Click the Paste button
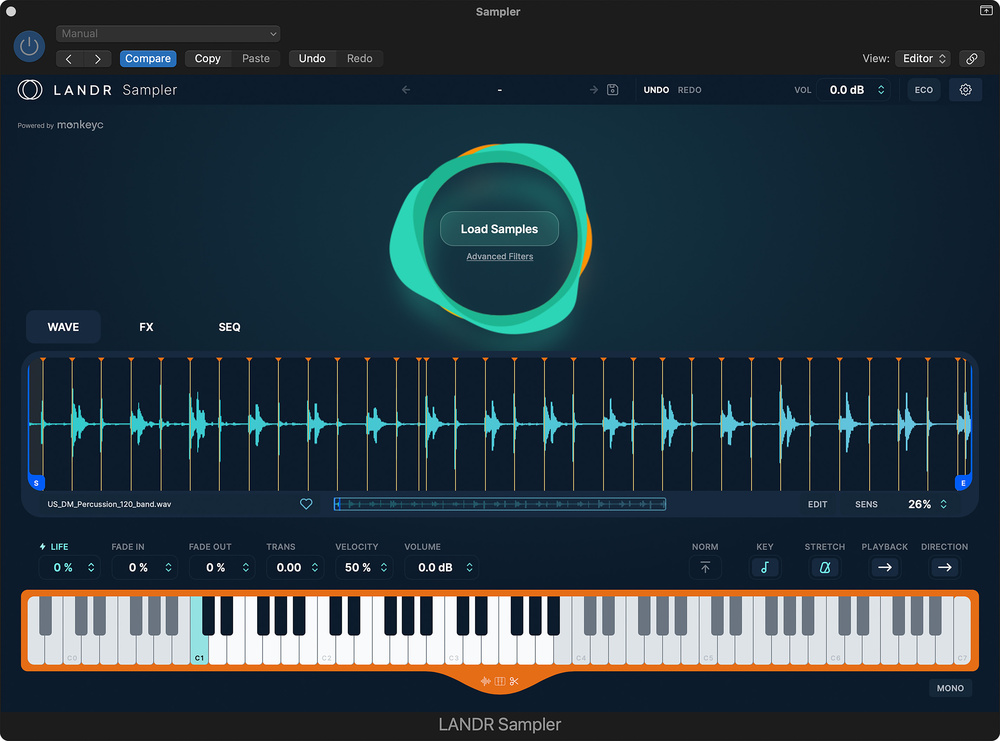 [x=256, y=59]
